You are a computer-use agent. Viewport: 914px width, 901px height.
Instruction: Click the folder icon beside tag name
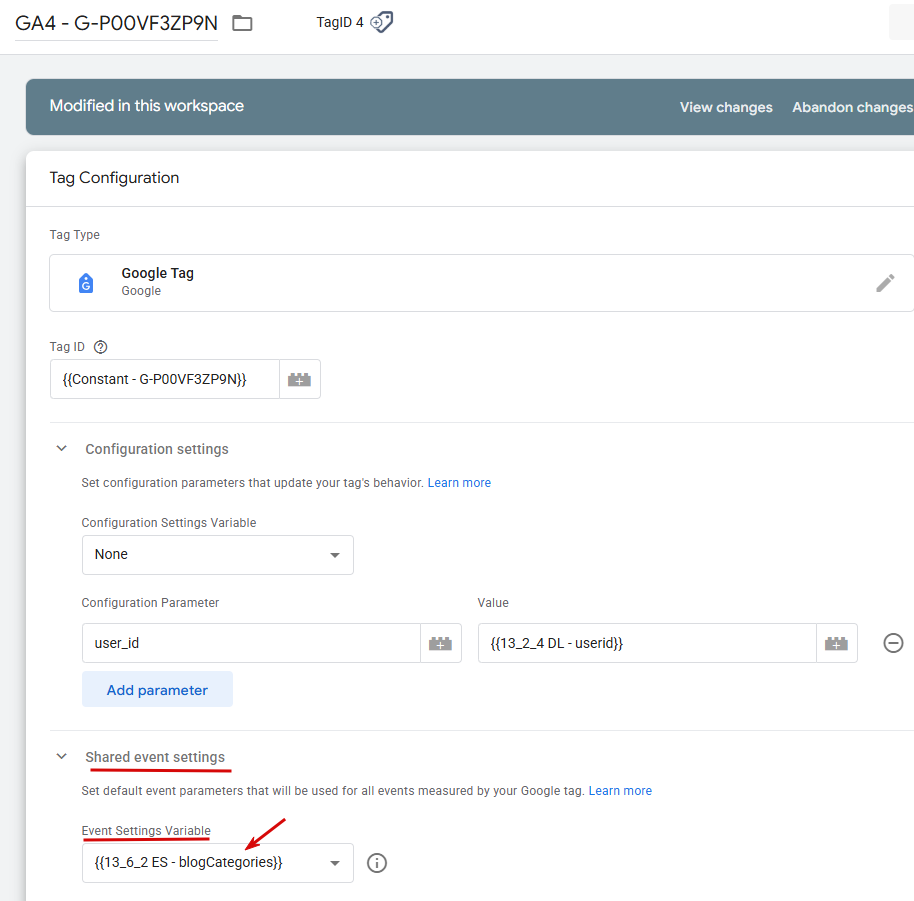tap(242, 23)
